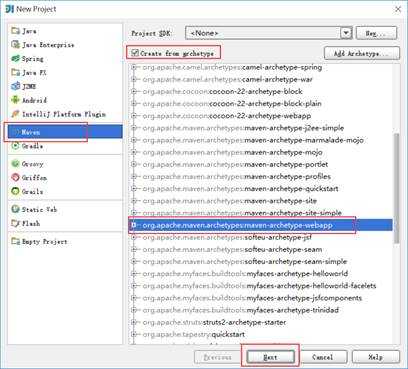Expand camel-archetype-war node
The image size is (408, 369).
tap(134, 79)
